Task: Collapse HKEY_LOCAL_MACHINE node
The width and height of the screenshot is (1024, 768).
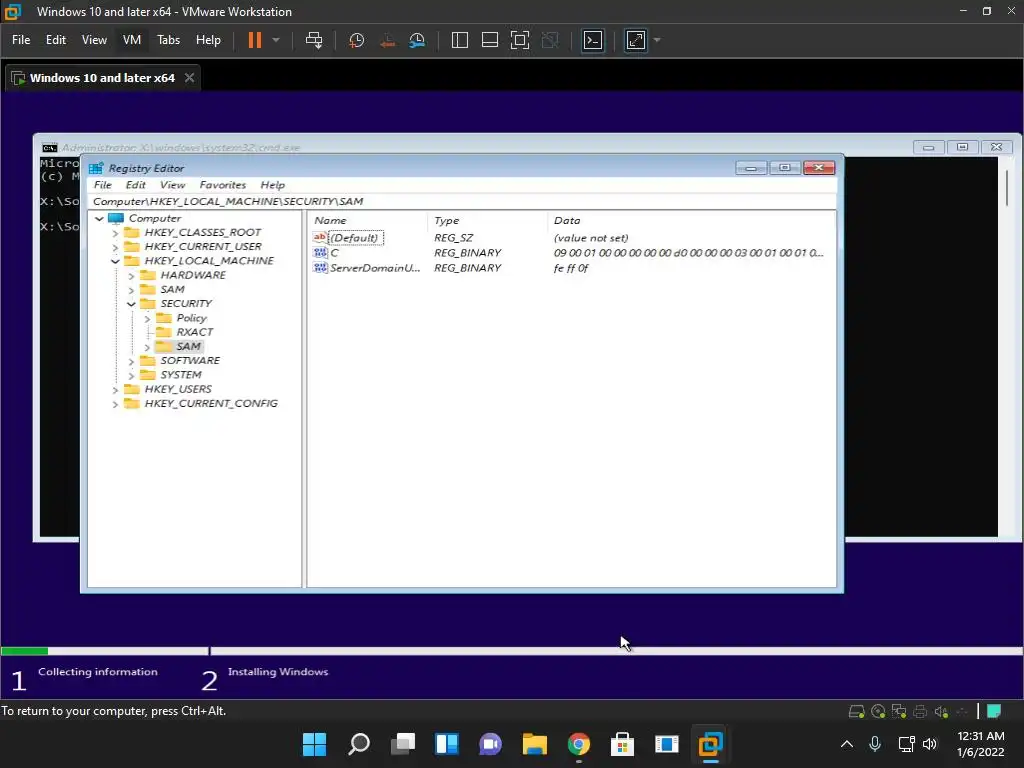Action: 115,261
